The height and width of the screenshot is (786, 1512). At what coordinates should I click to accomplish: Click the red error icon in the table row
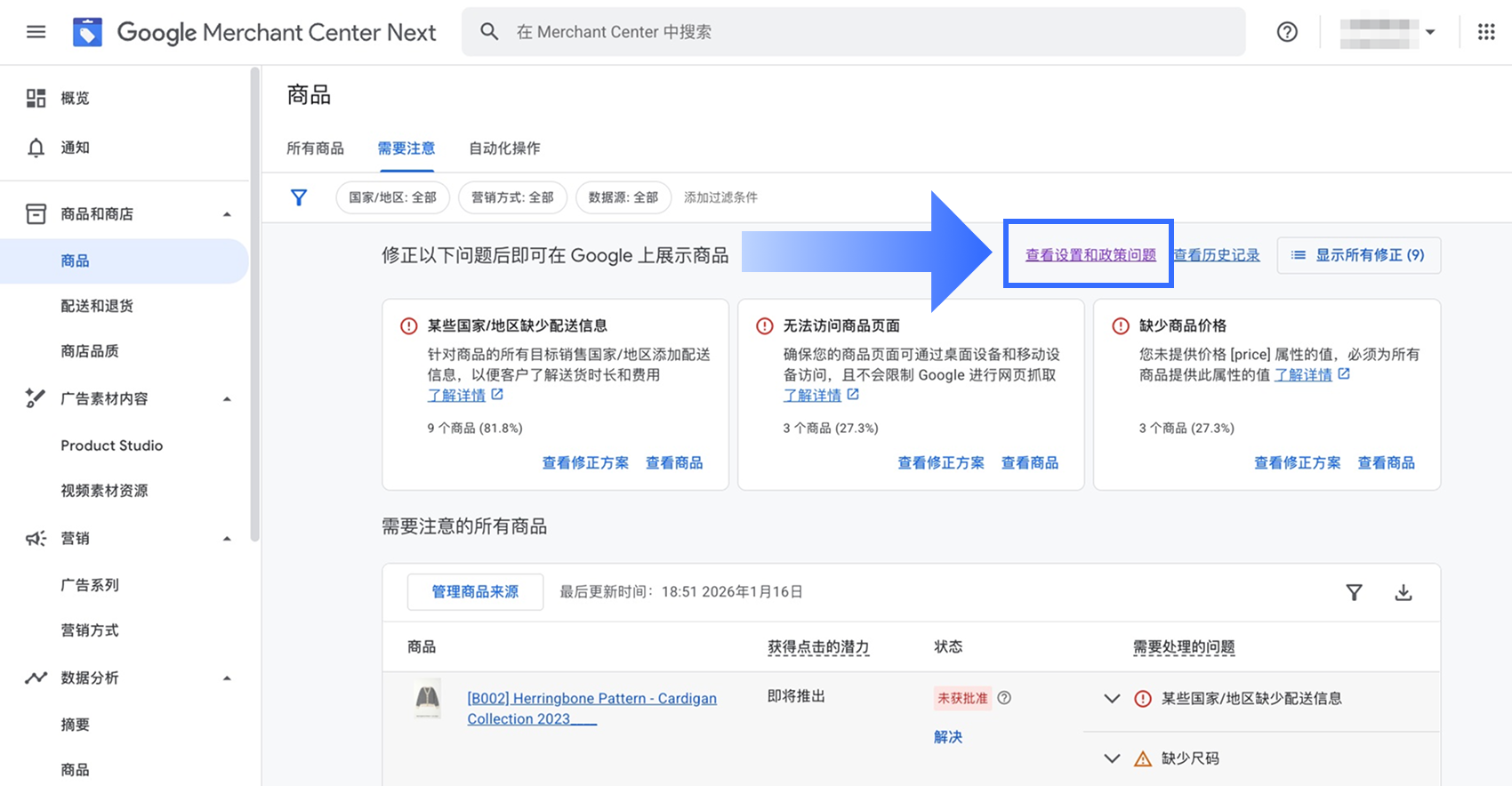coord(1143,699)
